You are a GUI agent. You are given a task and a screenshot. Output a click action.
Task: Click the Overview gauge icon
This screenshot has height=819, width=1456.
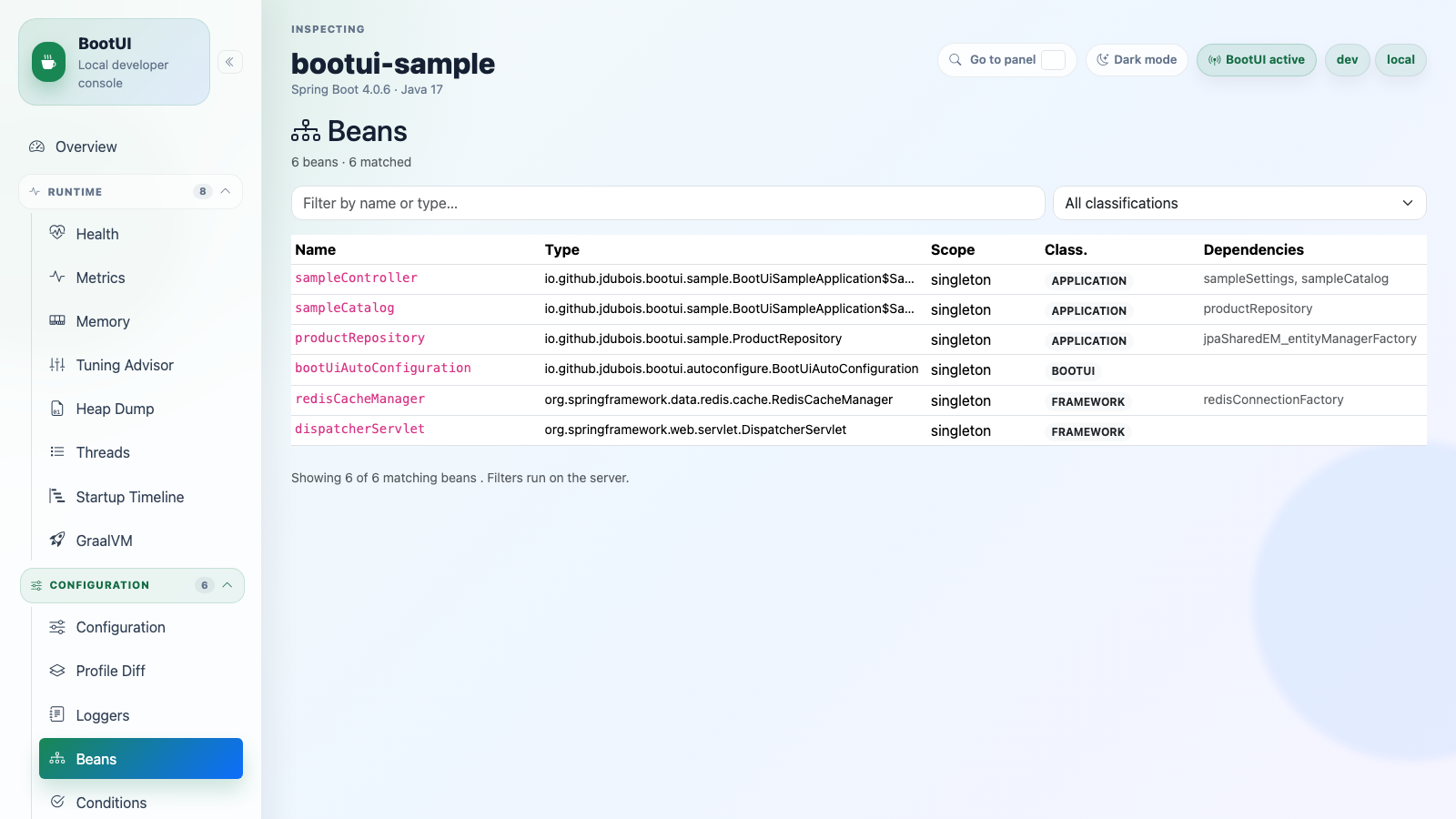coord(37,147)
